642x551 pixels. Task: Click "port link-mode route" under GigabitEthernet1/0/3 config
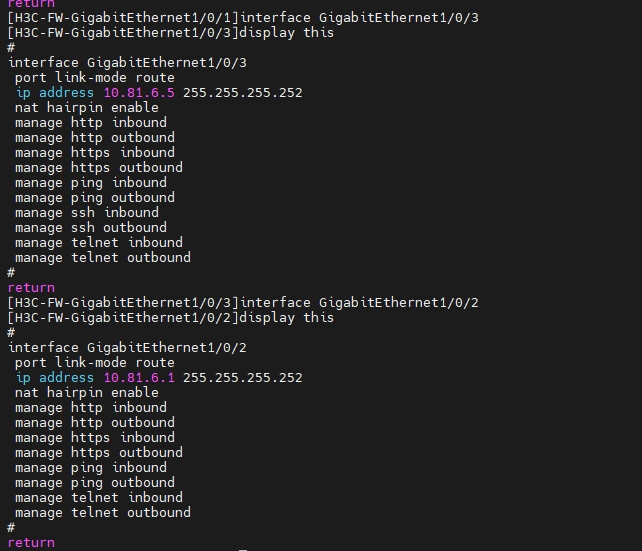click(x=94, y=78)
